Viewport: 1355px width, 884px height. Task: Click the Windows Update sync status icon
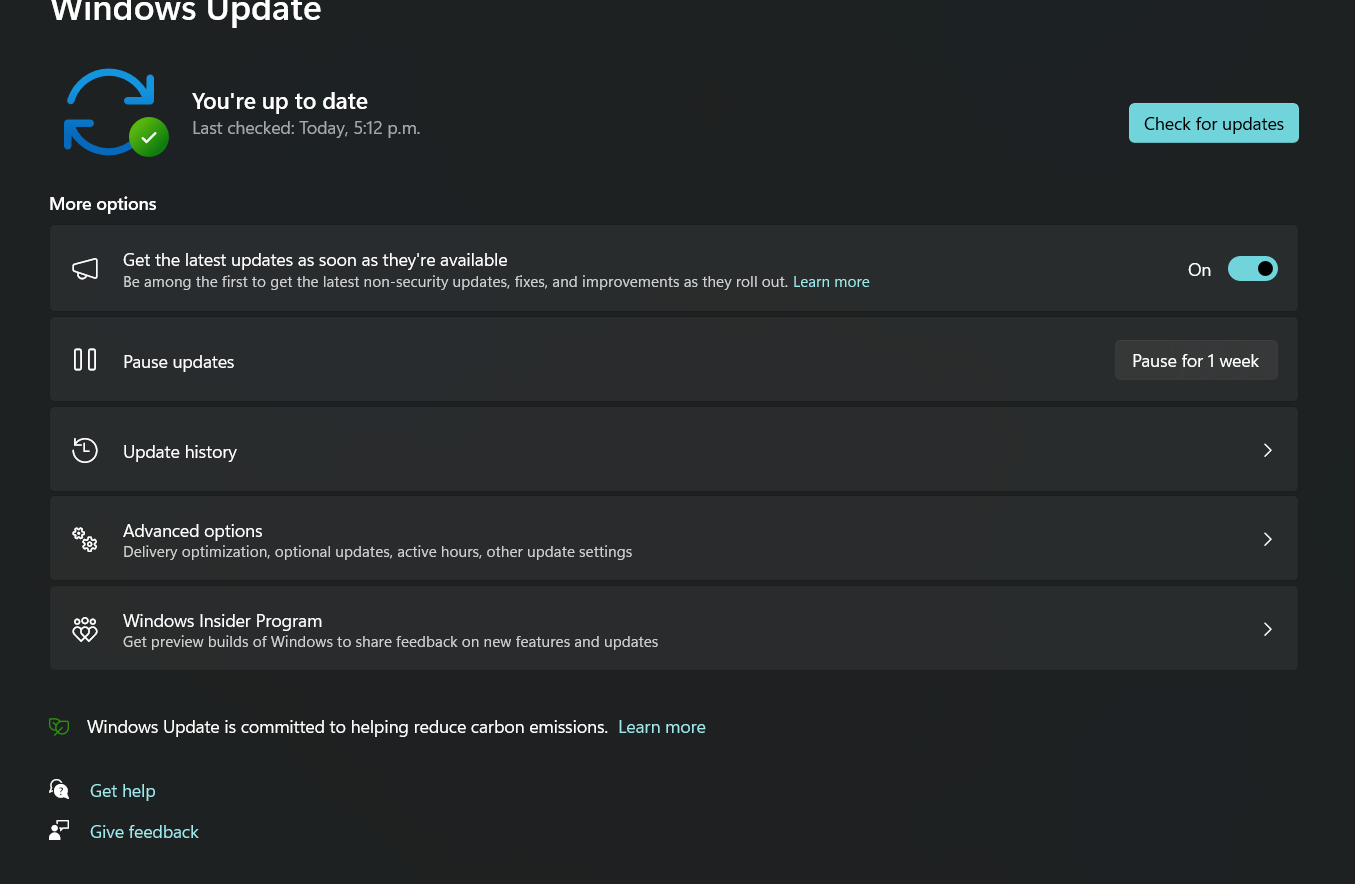click(115, 112)
